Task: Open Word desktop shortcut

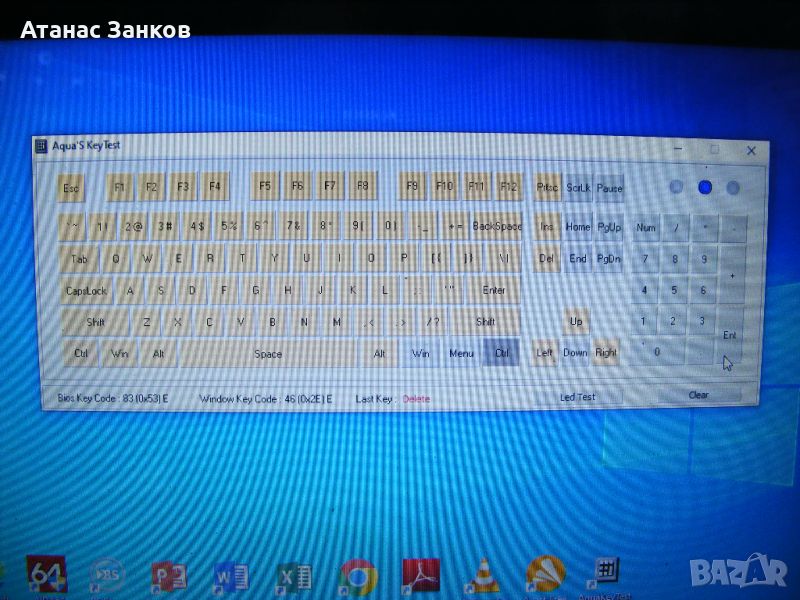Action: click(x=231, y=578)
